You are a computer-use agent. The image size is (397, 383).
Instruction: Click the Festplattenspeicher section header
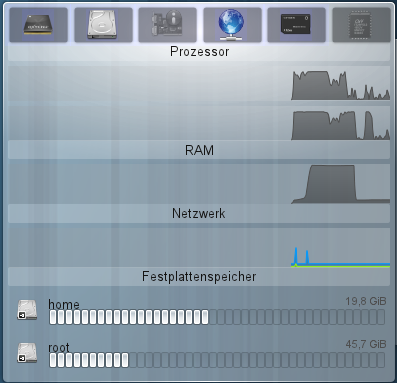[x=199, y=276]
